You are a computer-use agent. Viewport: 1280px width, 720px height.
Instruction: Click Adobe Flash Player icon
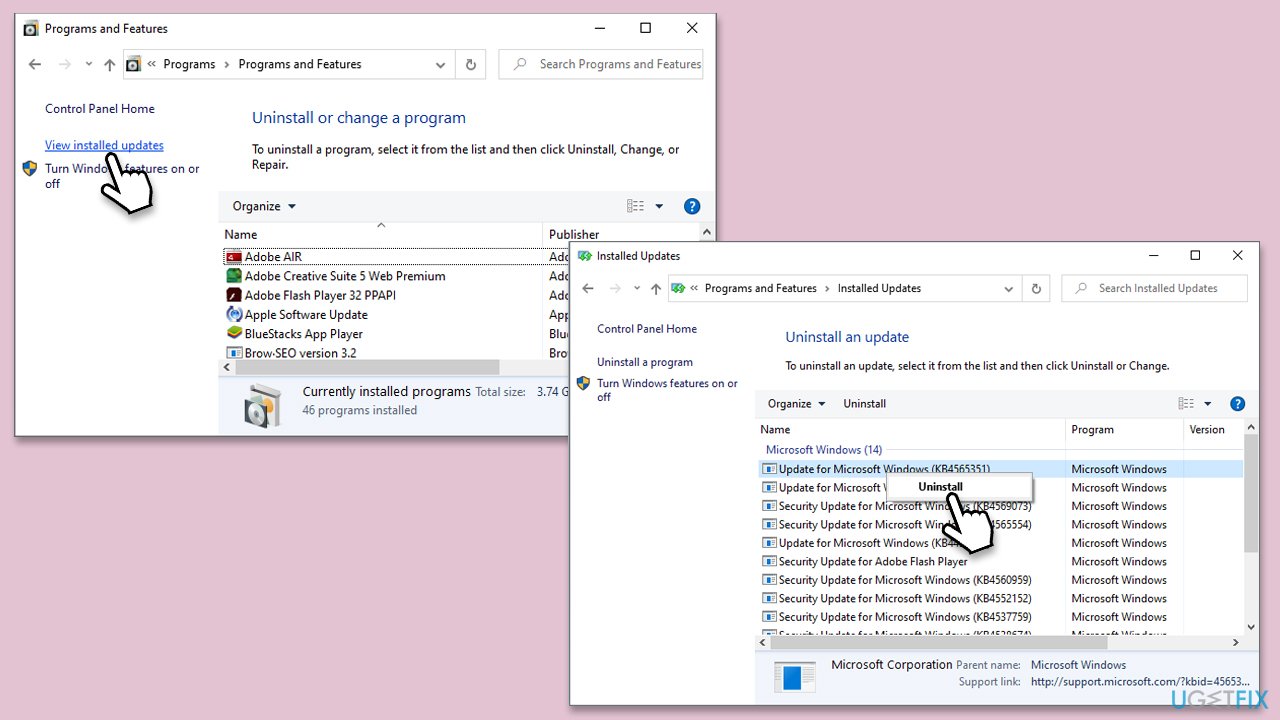coord(234,295)
